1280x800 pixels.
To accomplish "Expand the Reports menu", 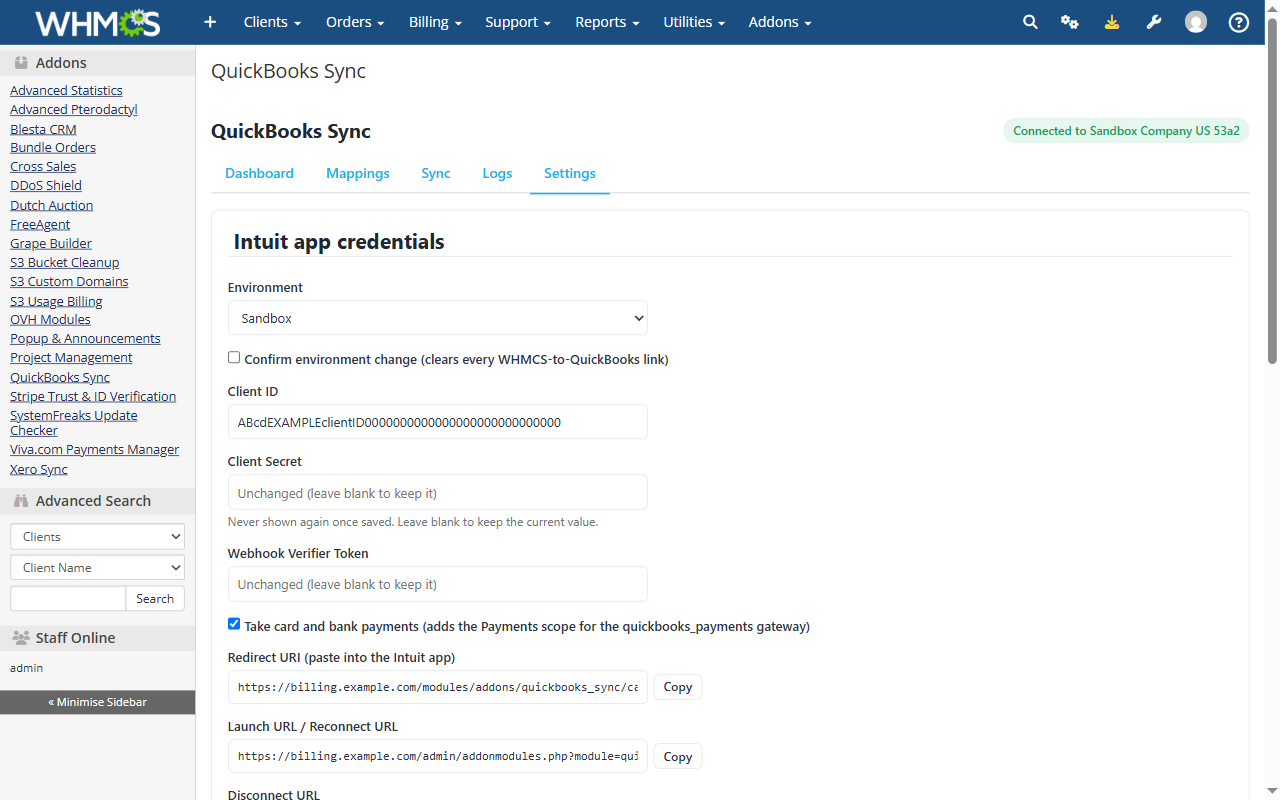I will [607, 22].
